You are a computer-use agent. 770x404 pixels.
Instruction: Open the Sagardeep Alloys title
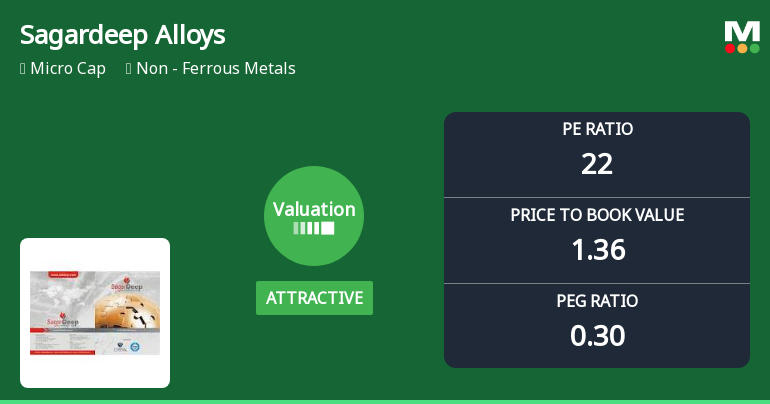point(122,35)
